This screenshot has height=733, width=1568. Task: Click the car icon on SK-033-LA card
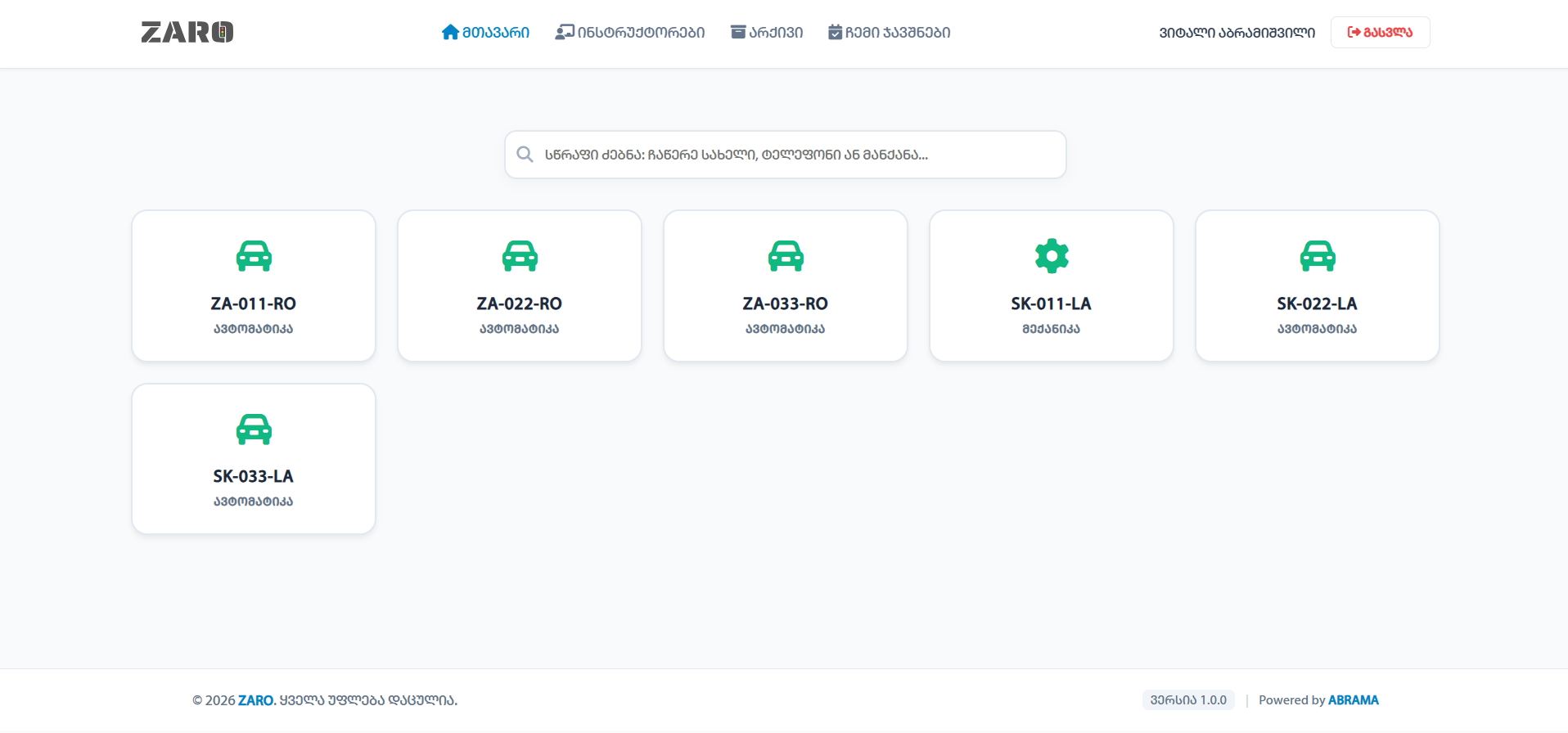[x=254, y=429]
